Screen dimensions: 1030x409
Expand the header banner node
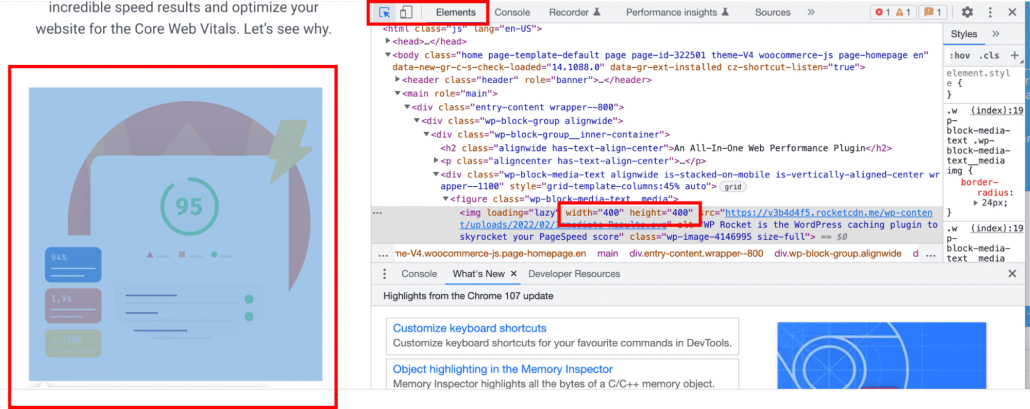click(x=397, y=80)
